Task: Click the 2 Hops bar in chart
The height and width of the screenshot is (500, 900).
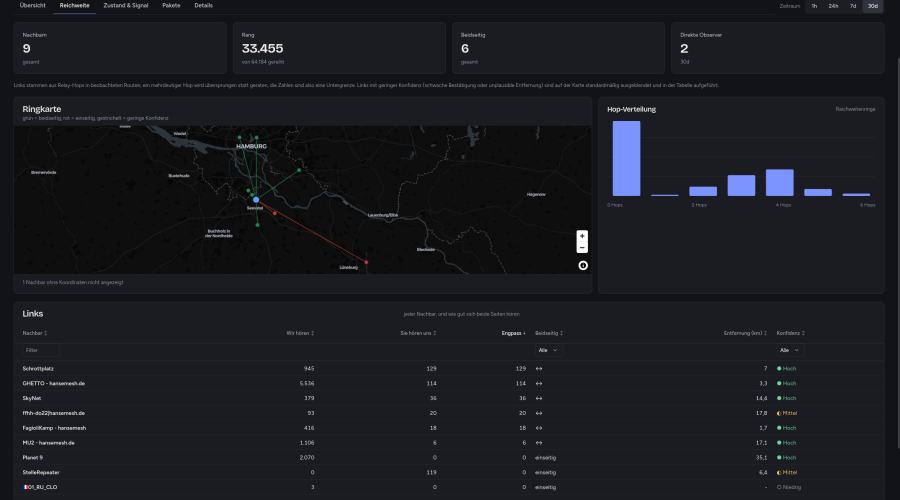Action: (703, 192)
